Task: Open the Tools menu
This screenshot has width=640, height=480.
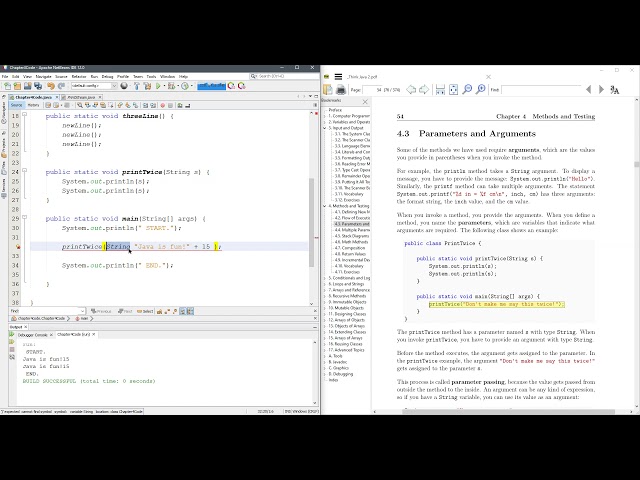Action: pyautogui.click(x=151, y=76)
